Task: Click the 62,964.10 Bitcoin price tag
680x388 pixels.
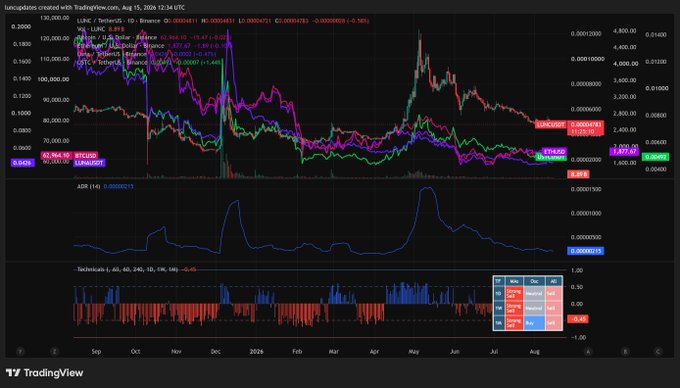Action: [56, 155]
